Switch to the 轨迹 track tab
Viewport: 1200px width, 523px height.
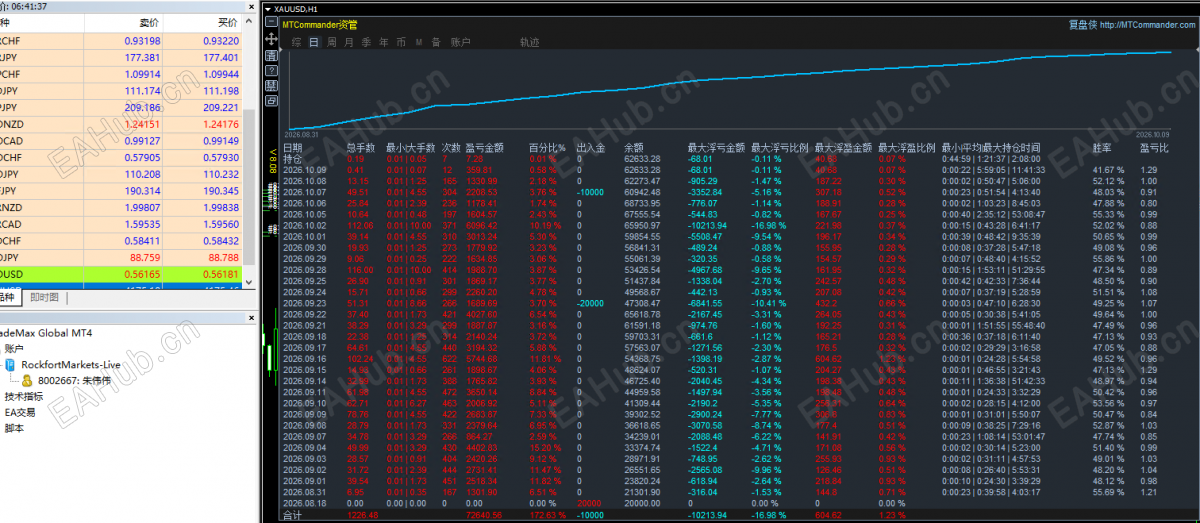click(x=529, y=42)
